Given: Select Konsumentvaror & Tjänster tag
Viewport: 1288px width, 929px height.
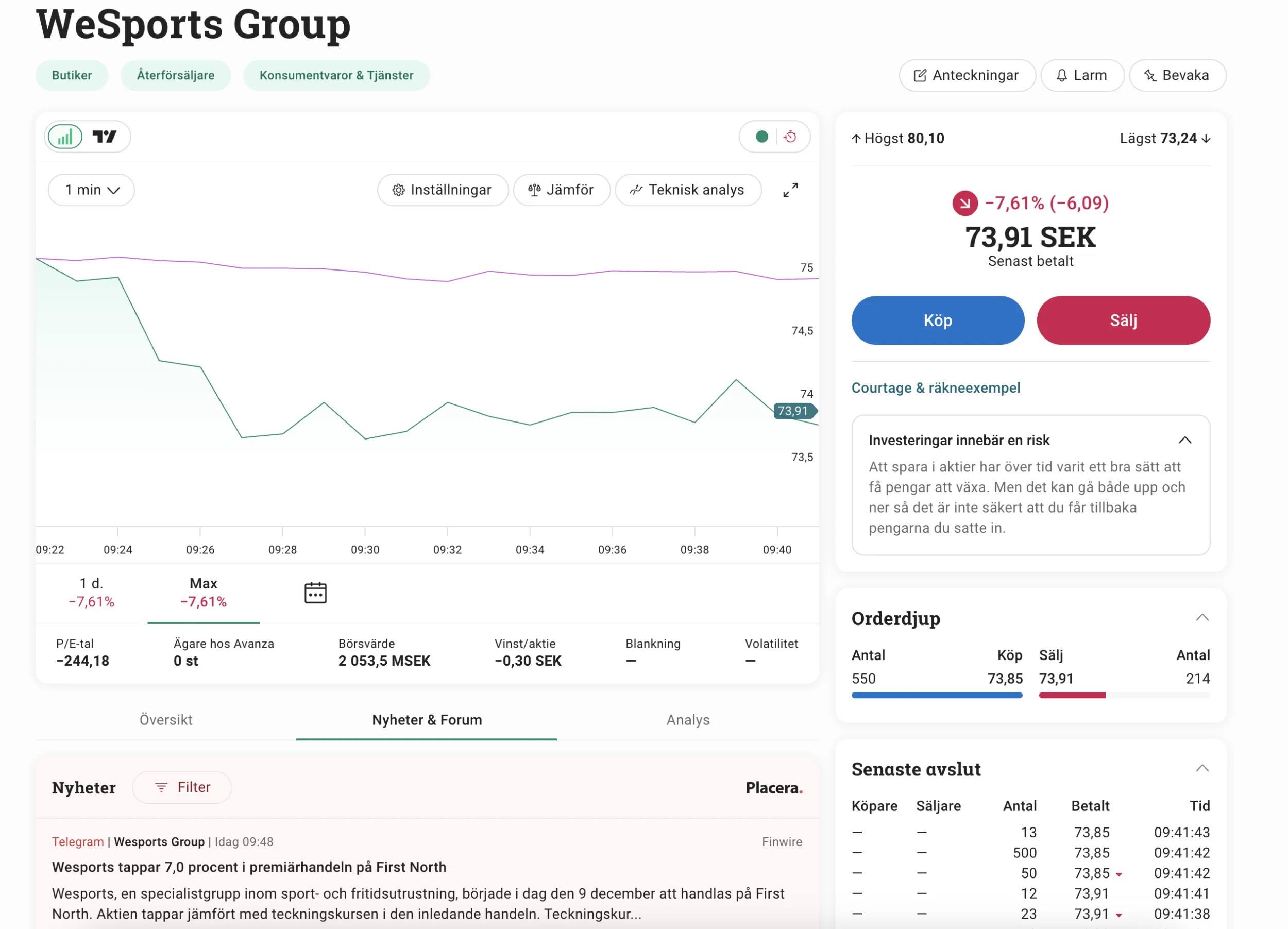Looking at the screenshot, I should pyautogui.click(x=337, y=76).
